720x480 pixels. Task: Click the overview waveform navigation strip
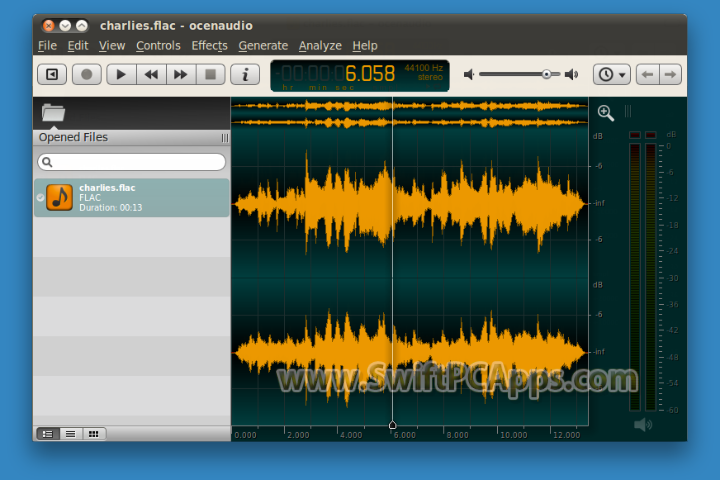tap(410, 114)
